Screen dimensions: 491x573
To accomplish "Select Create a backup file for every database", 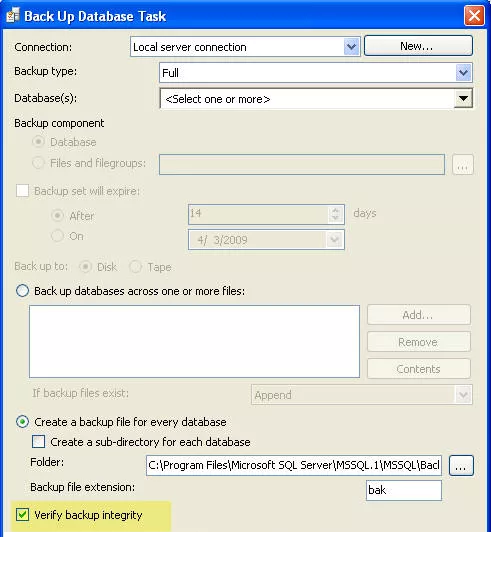I will (x=22, y=422).
